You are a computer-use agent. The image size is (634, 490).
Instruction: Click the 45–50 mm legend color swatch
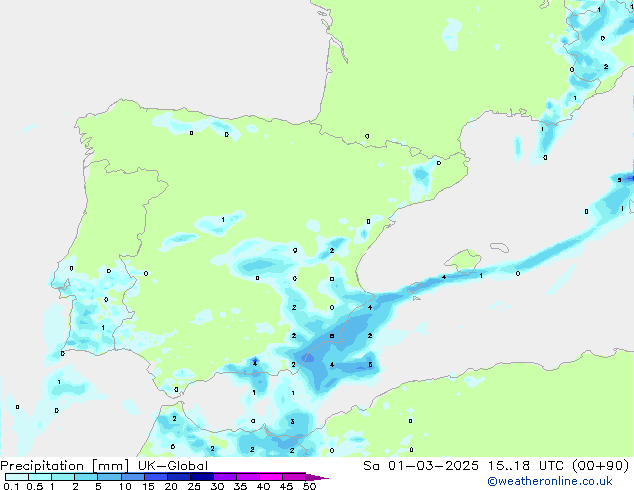(x=294, y=477)
